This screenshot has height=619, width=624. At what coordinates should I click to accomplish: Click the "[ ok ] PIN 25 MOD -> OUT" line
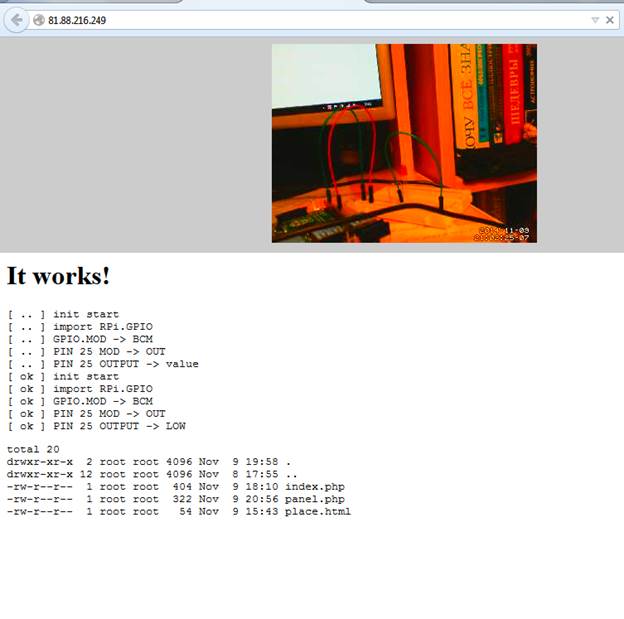(86, 414)
